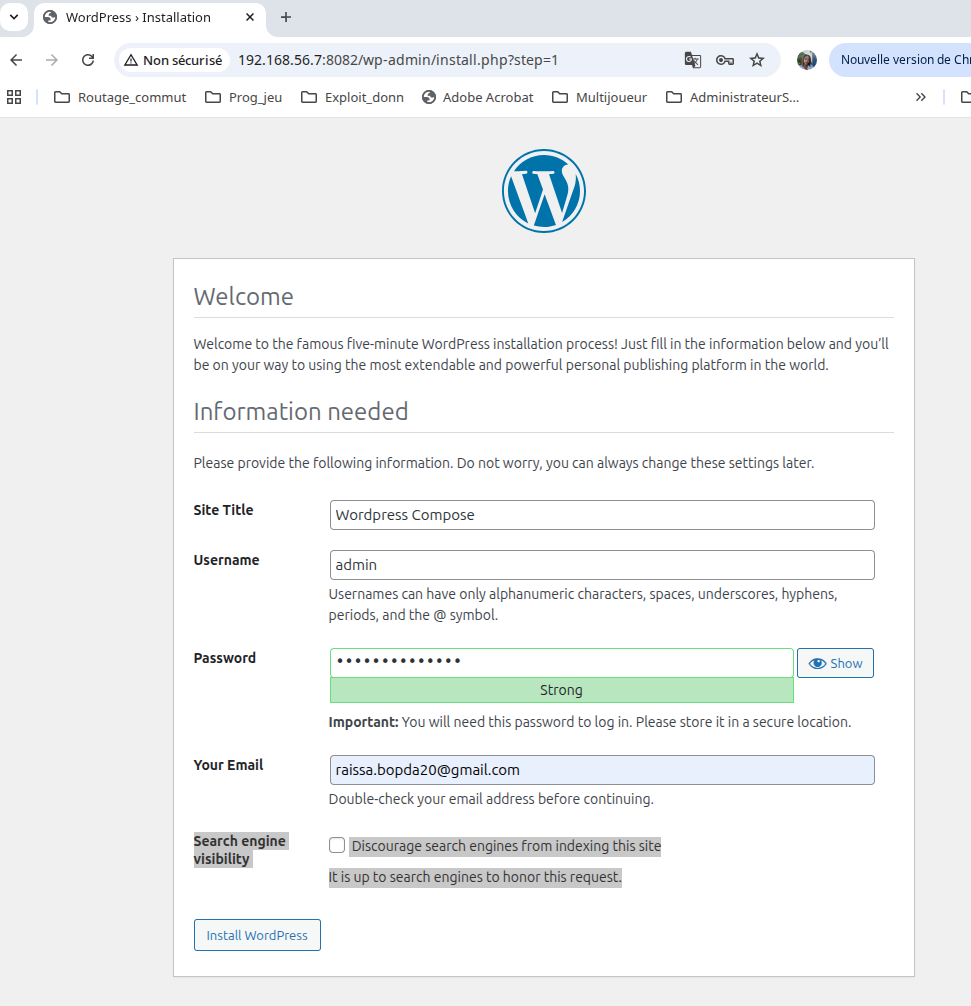Image resolution: width=971 pixels, height=1006 pixels.
Task: Click the Strong password strength meter
Action: pyautogui.click(x=561, y=690)
